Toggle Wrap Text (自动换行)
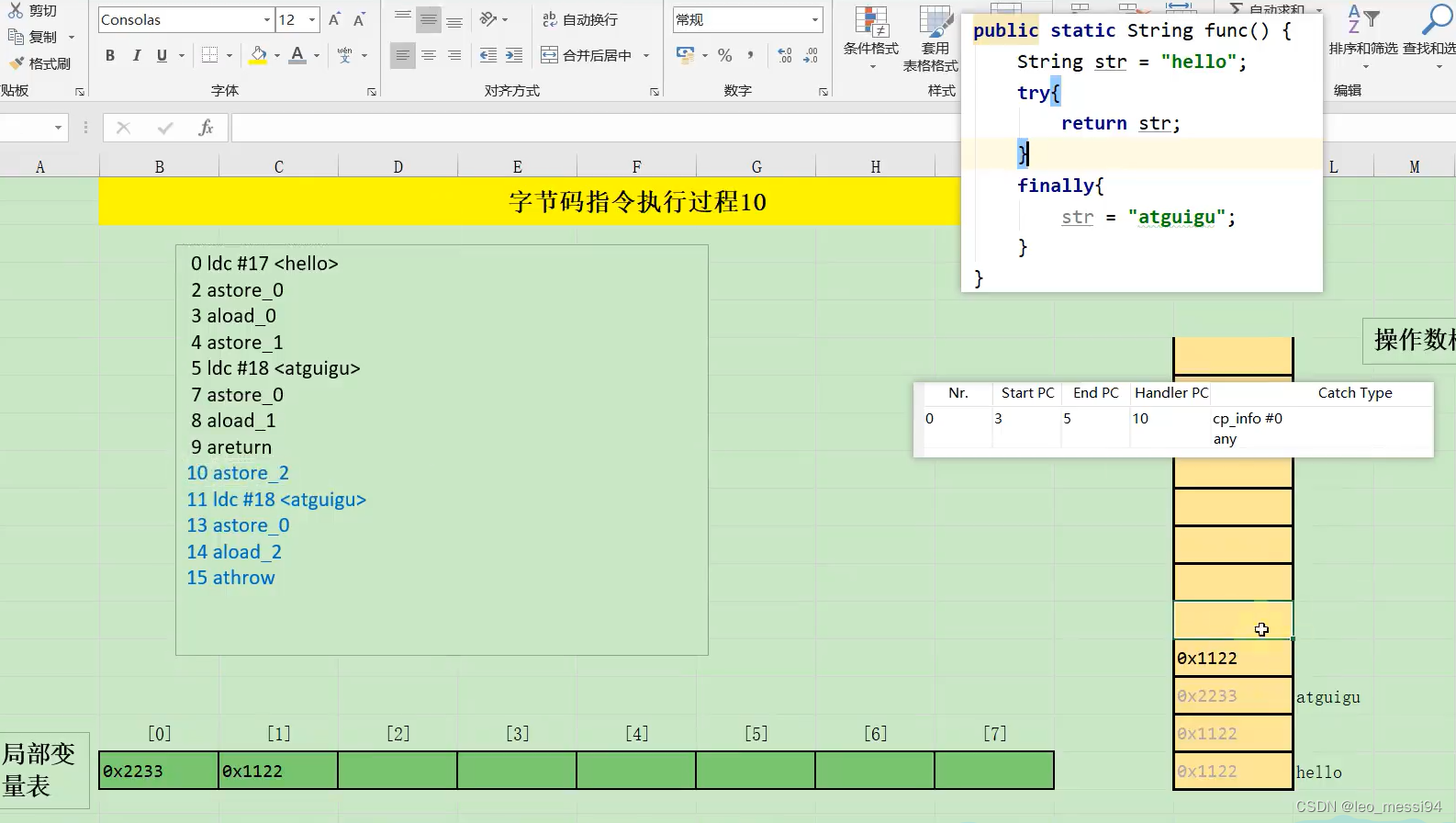 pyautogui.click(x=580, y=19)
